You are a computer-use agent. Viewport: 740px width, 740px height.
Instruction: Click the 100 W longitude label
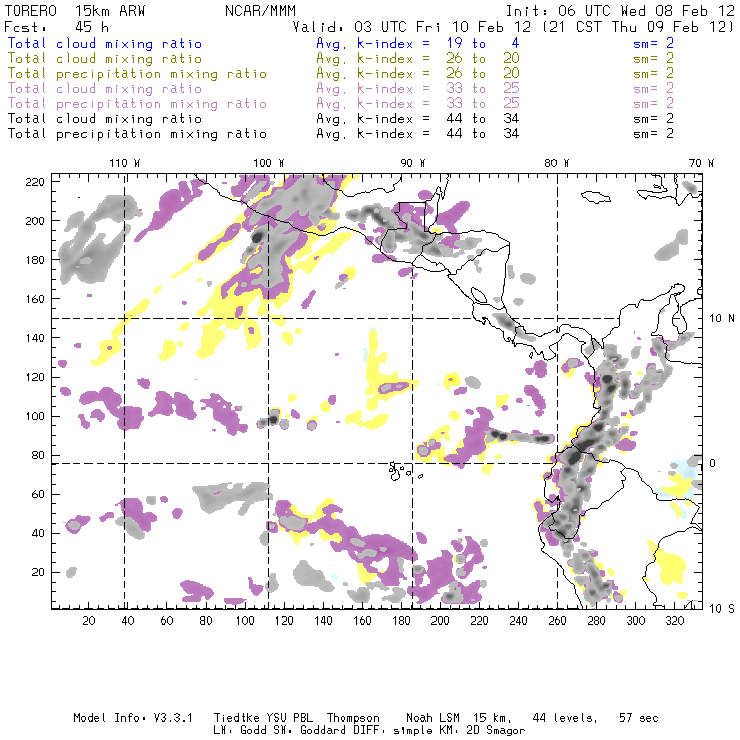(x=269, y=163)
